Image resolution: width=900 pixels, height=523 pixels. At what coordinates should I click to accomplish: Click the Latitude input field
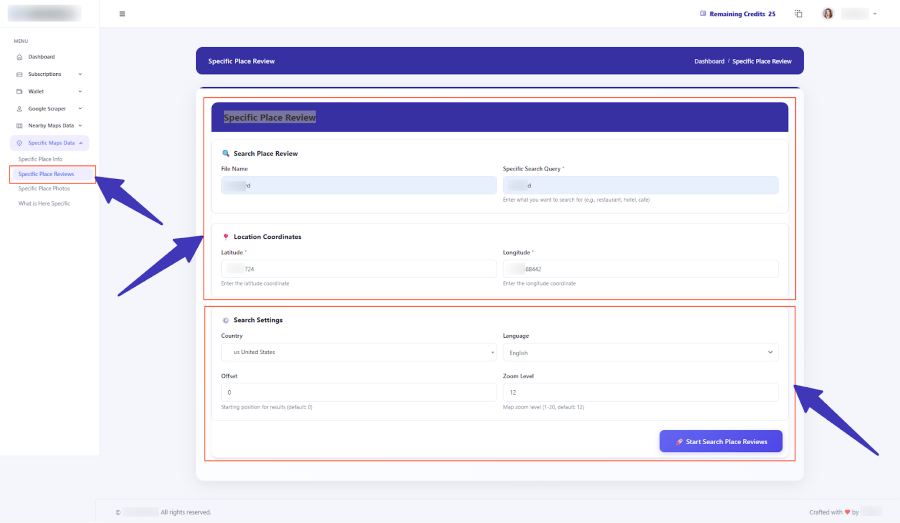(x=359, y=269)
